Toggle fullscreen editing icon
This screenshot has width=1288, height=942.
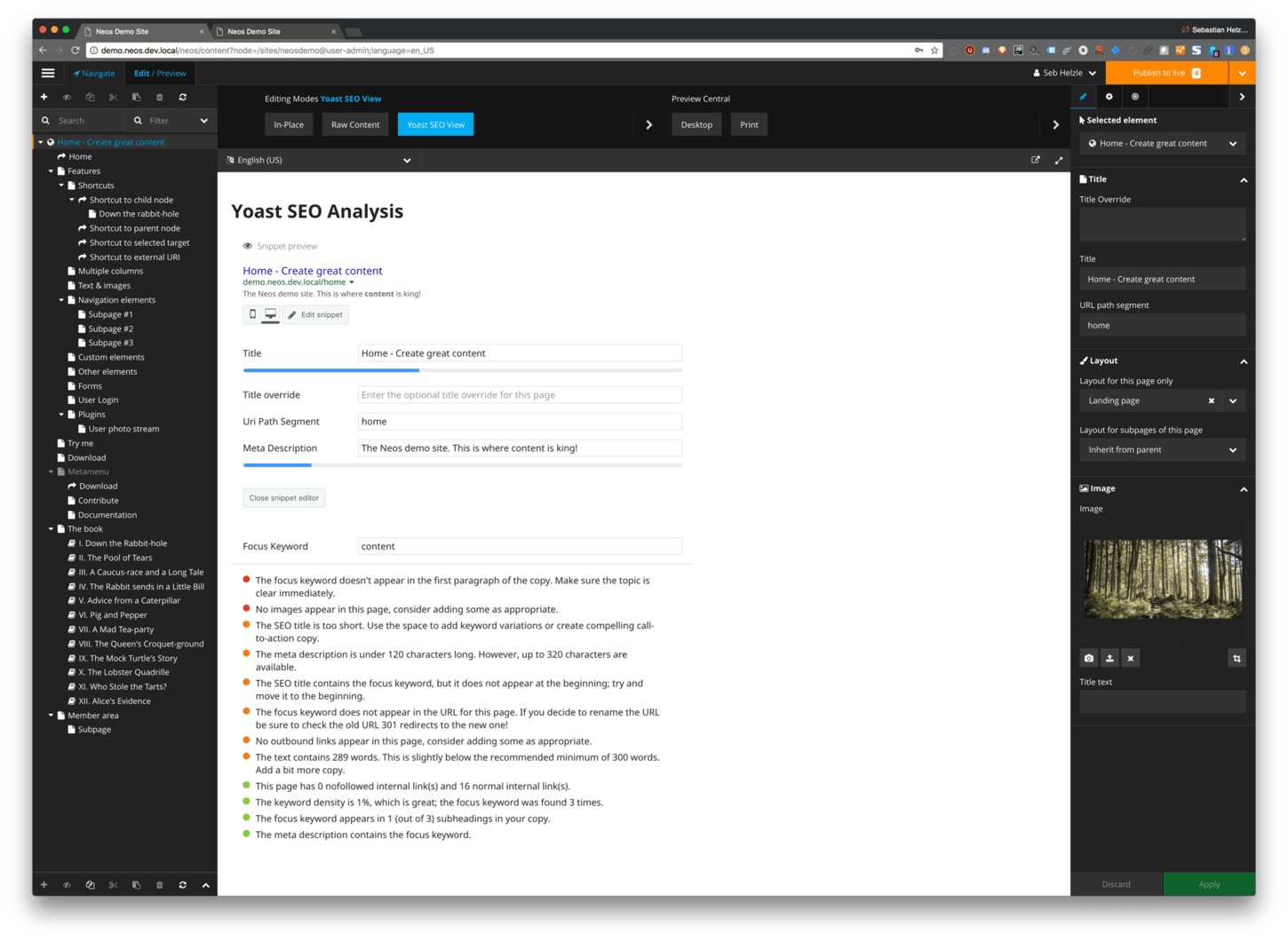click(x=1059, y=160)
